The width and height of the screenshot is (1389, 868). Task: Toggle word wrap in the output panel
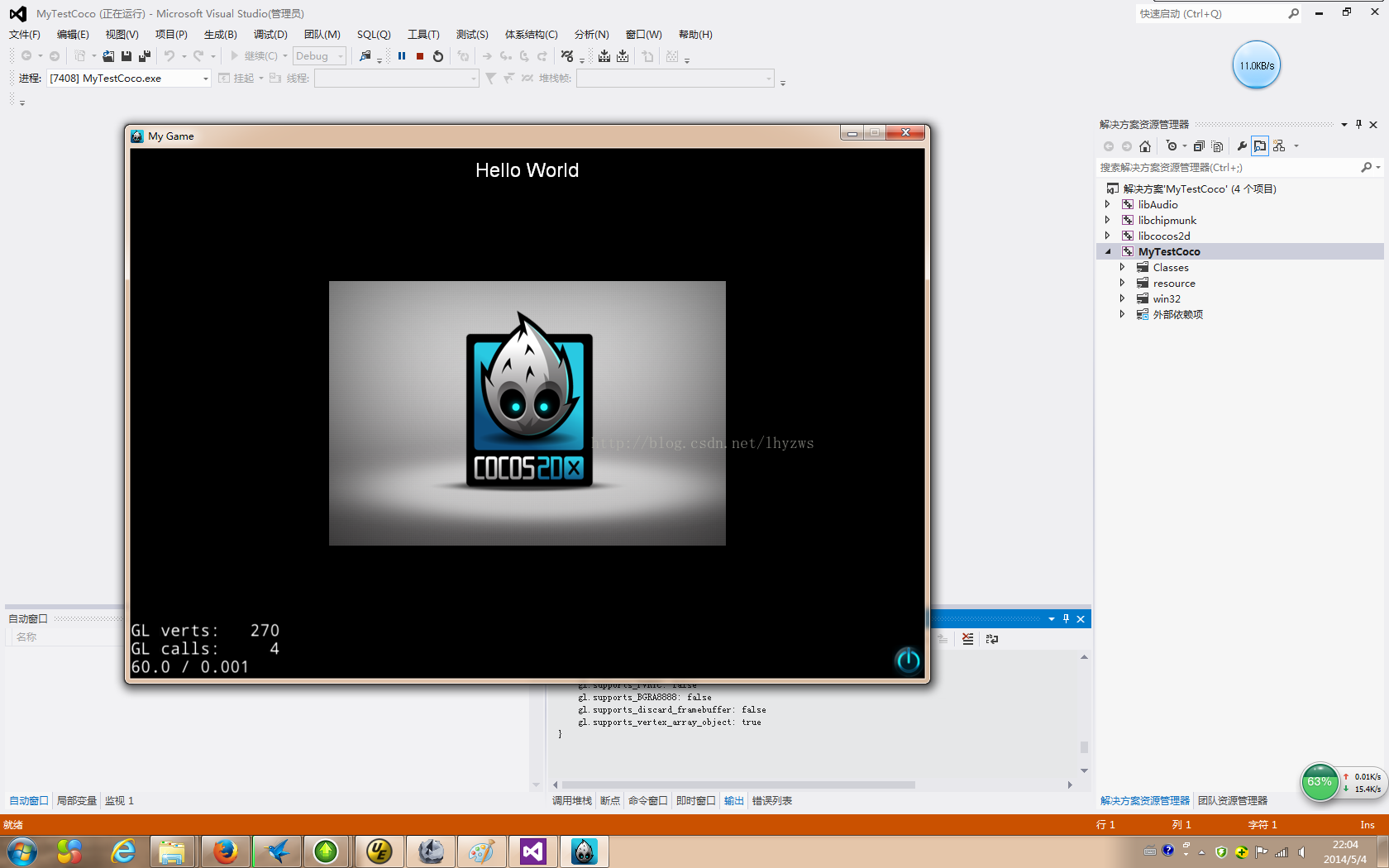click(992, 639)
